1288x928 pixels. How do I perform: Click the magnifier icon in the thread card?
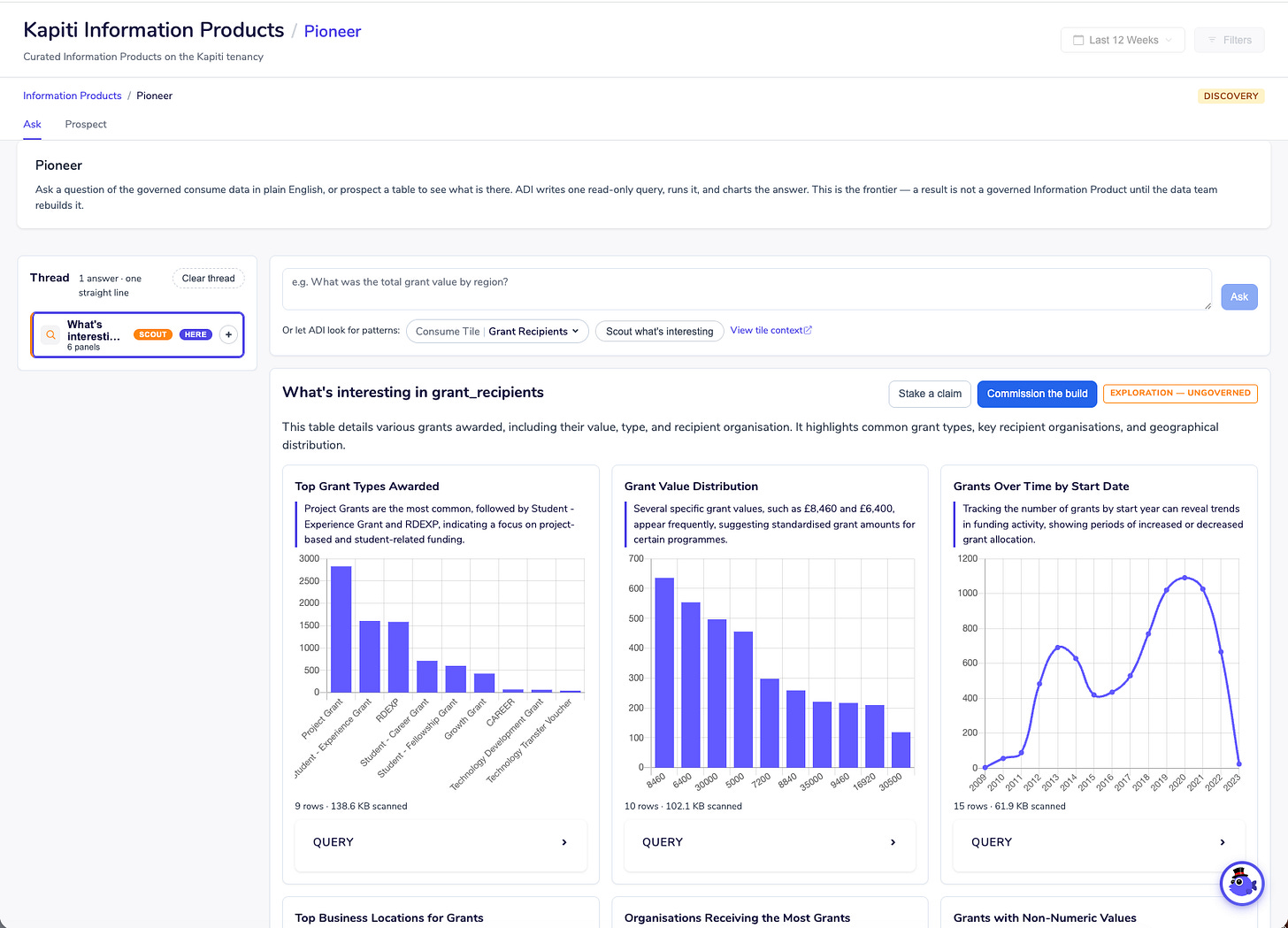coord(50,334)
